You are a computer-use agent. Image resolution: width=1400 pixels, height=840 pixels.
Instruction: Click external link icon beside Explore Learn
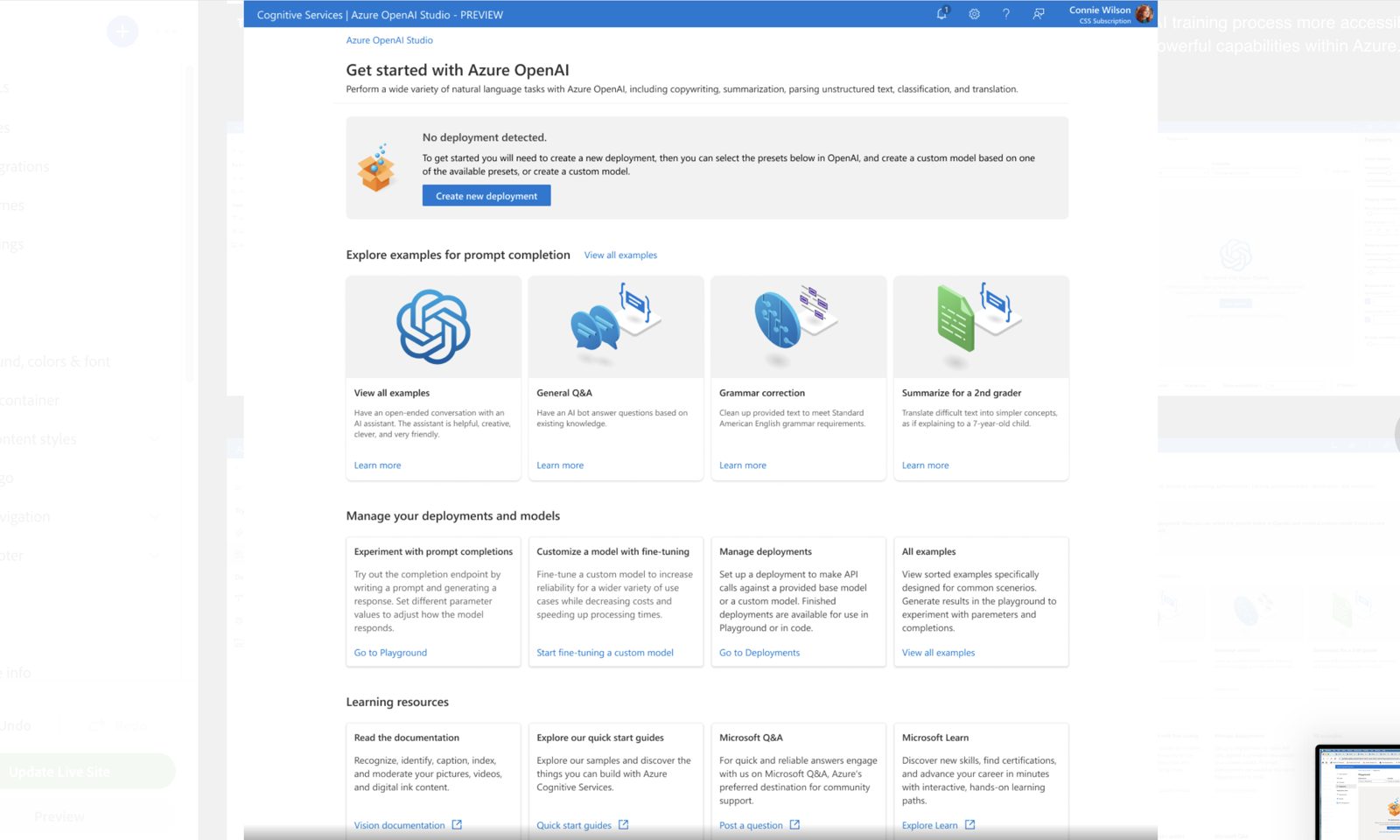pos(969,825)
